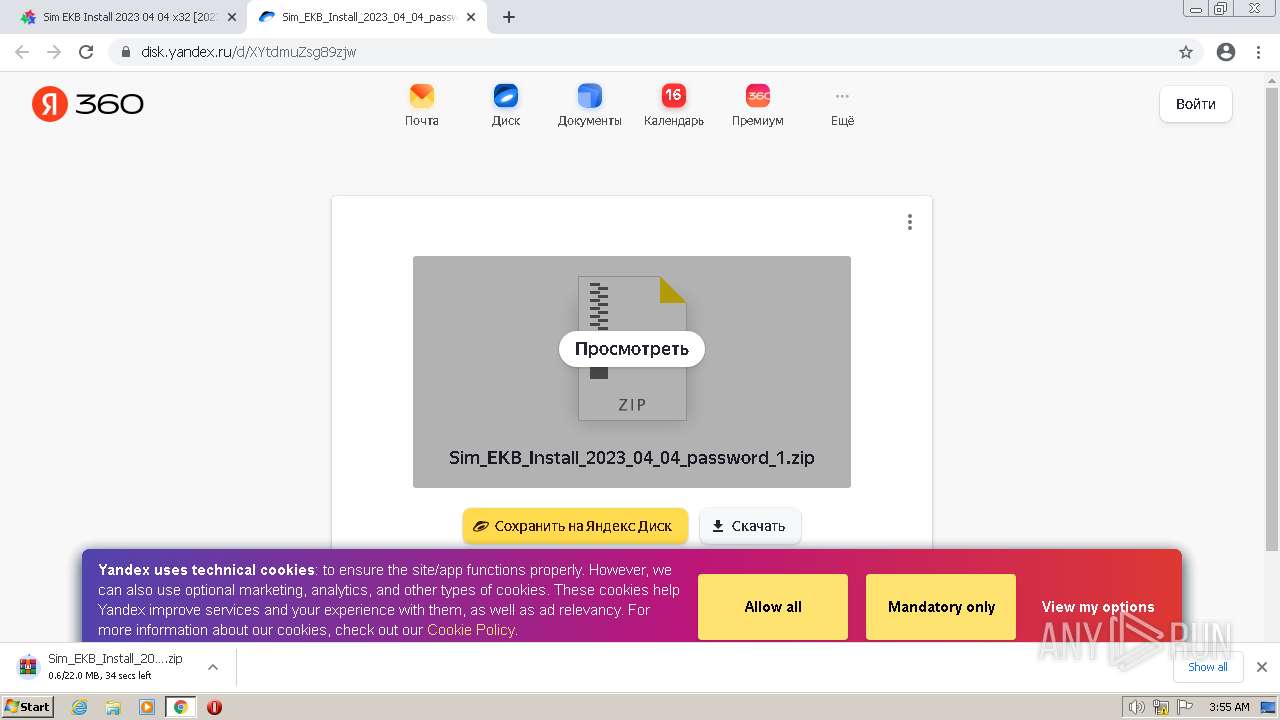The width and height of the screenshot is (1280, 720).
Task: Click the Скачать download button
Action: [750, 526]
